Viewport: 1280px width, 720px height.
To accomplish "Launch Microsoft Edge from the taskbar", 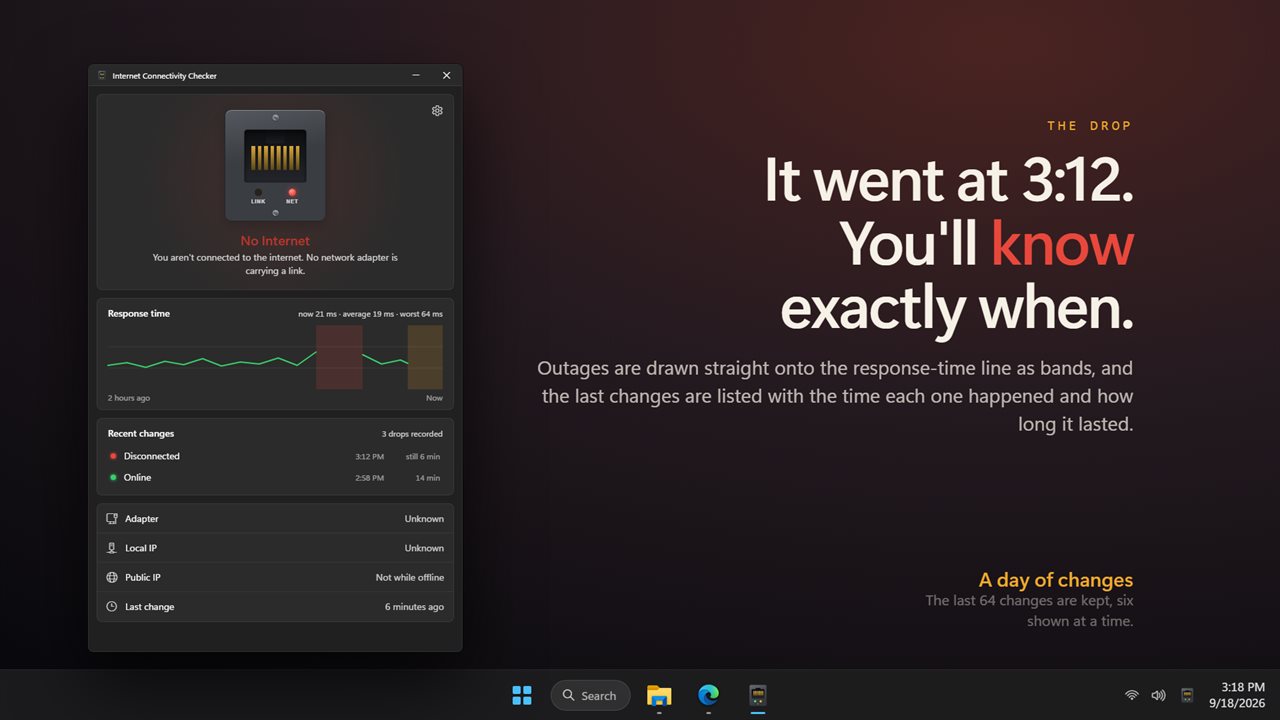I will click(x=708, y=695).
